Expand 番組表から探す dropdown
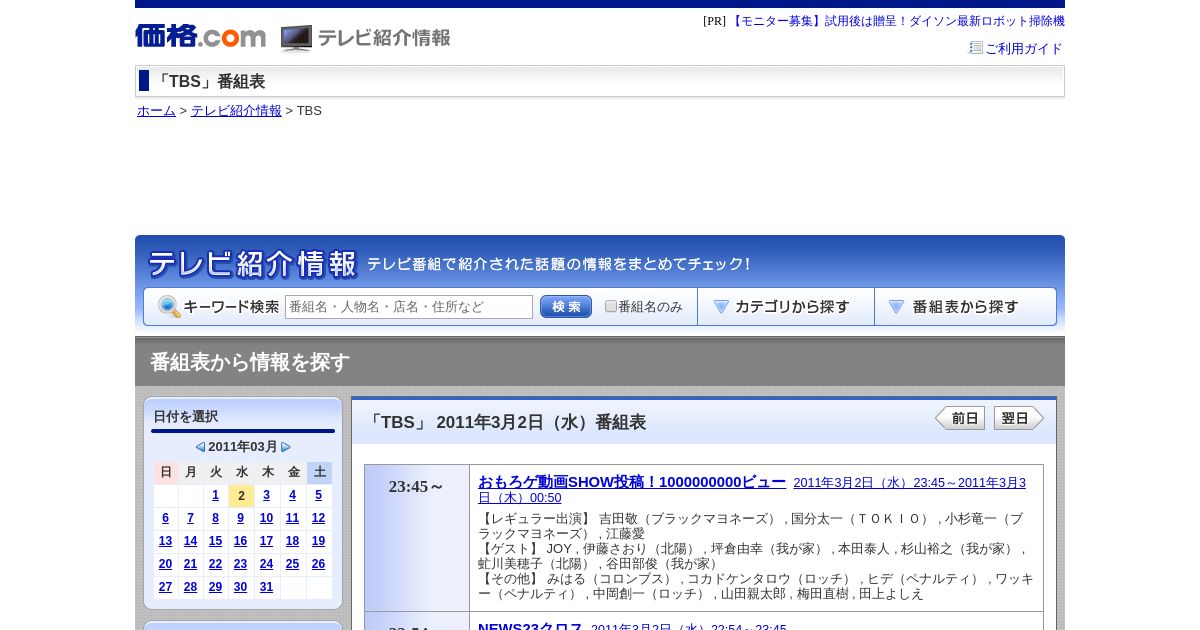Screen dimensions: 1200x630 pyautogui.click(x=965, y=307)
